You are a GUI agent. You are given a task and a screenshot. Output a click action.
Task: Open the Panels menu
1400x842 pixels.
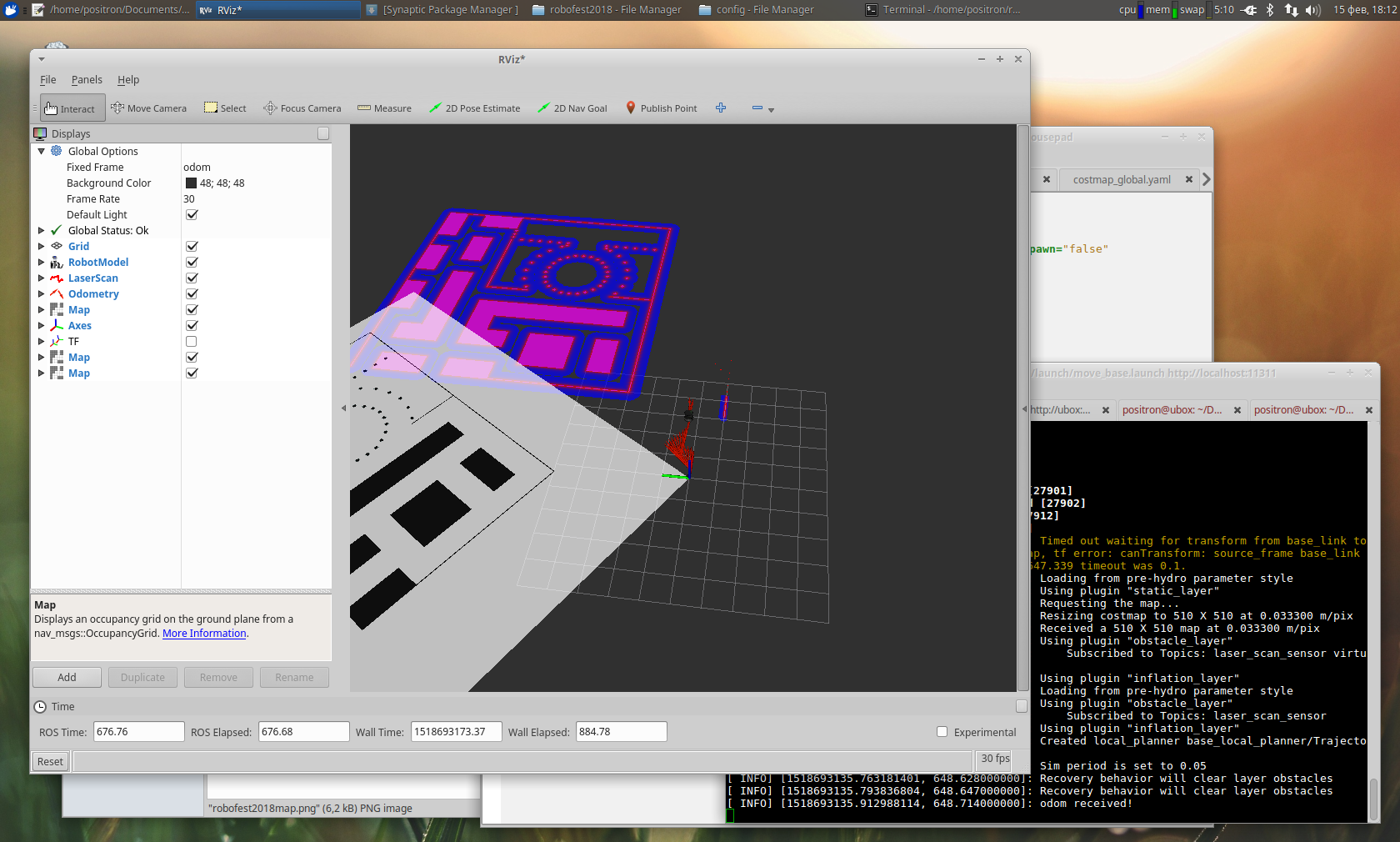coord(87,79)
